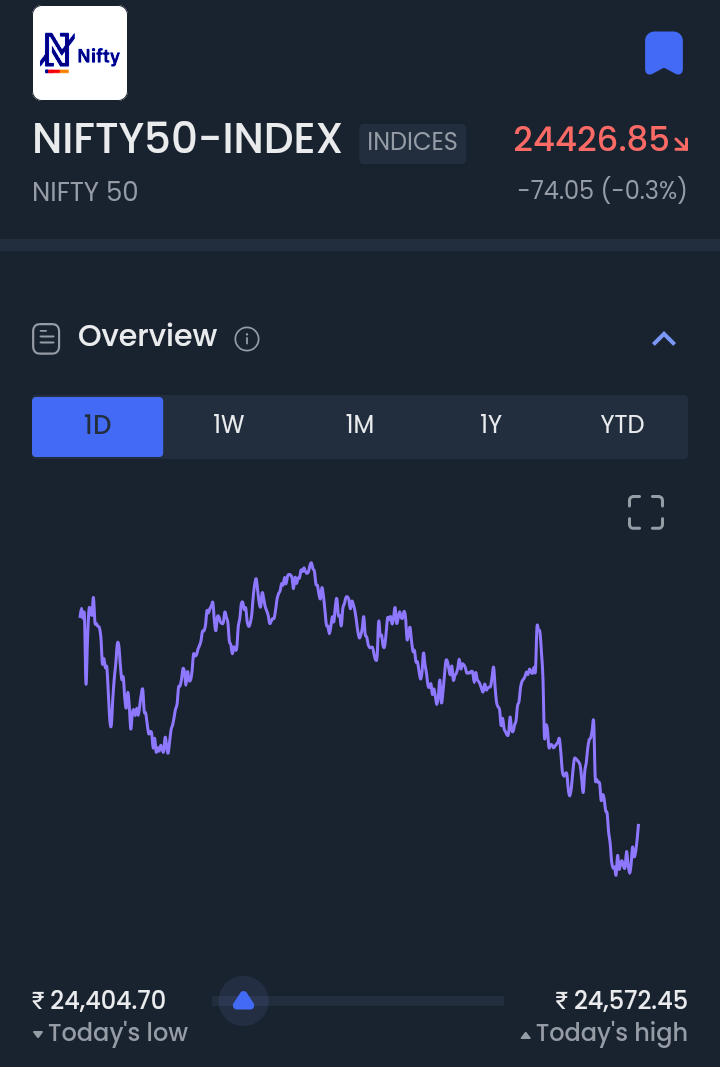Click the Today's low down-triangle icon

[x=38, y=1035]
